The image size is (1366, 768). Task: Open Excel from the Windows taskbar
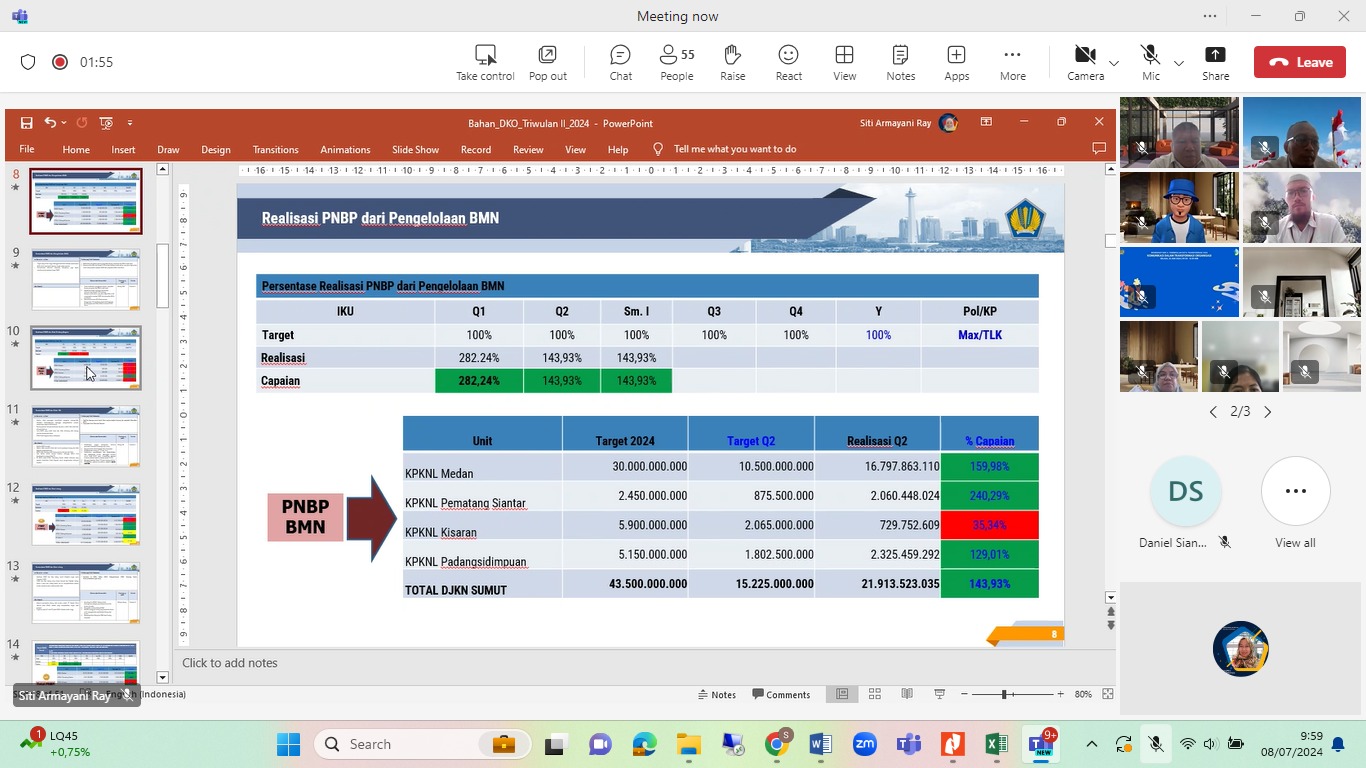click(x=996, y=744)
